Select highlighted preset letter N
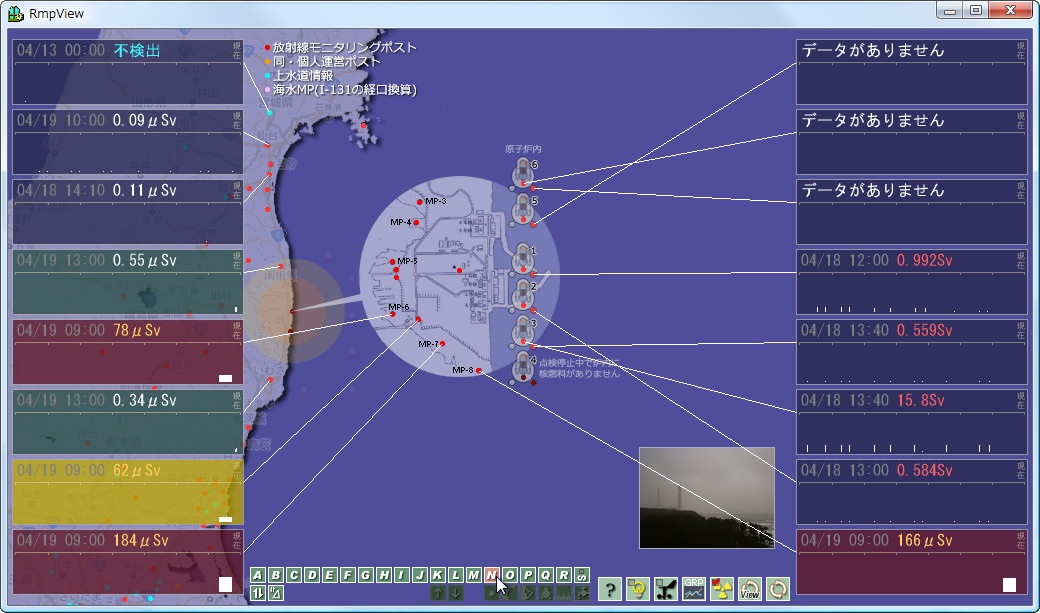Image resolution: width=1040 pixels, height=613 pixels. 491,575
